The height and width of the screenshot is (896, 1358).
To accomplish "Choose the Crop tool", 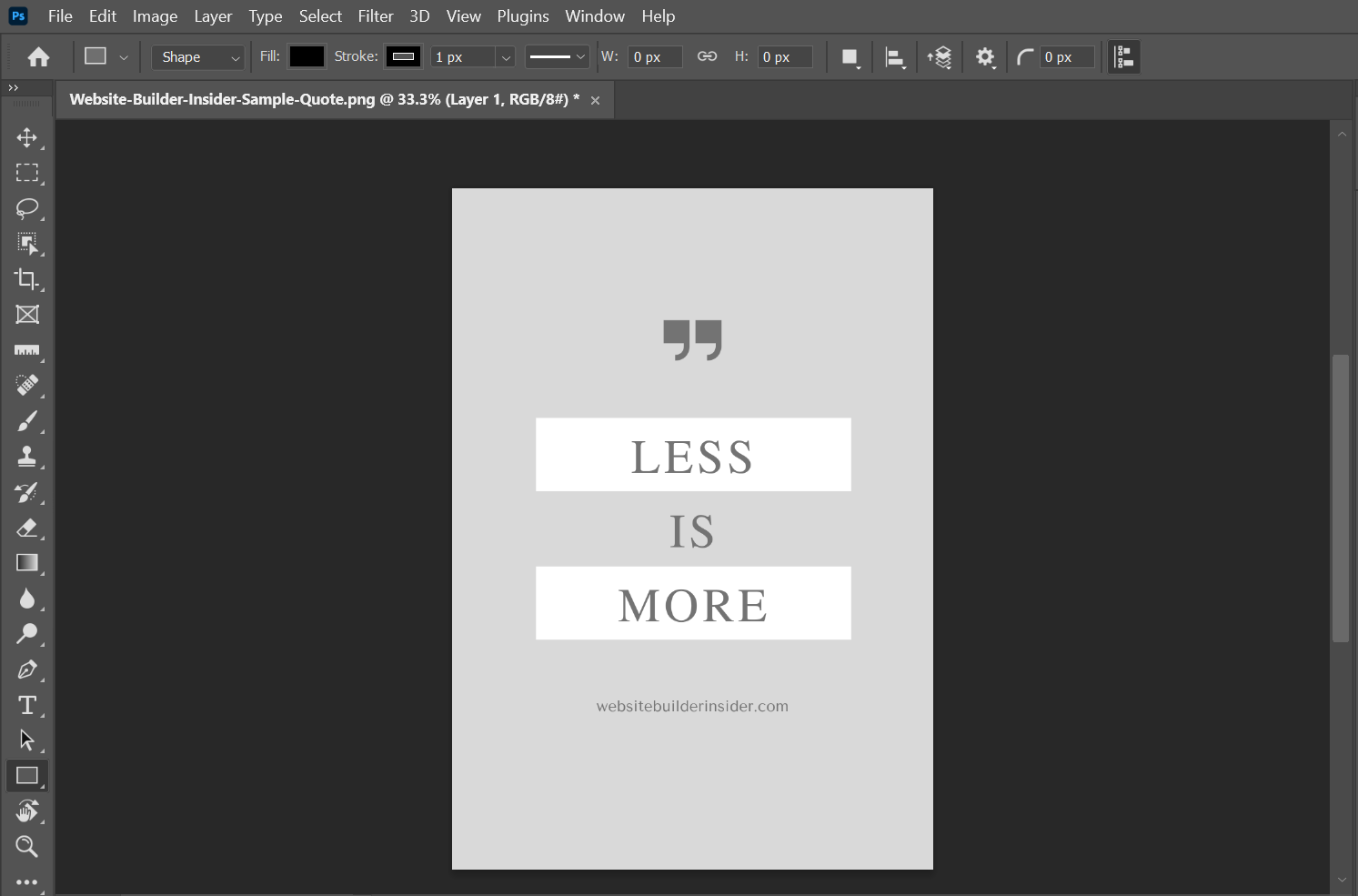I will pos(26,279).
